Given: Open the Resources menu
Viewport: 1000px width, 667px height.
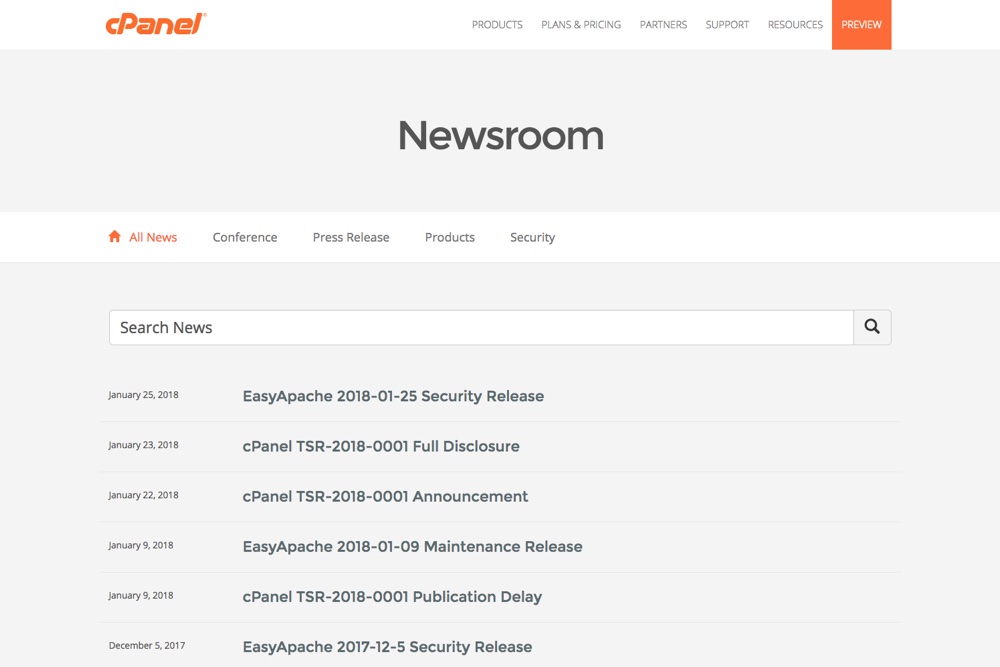Looking at the screenshot, I should tap(795, 24).
